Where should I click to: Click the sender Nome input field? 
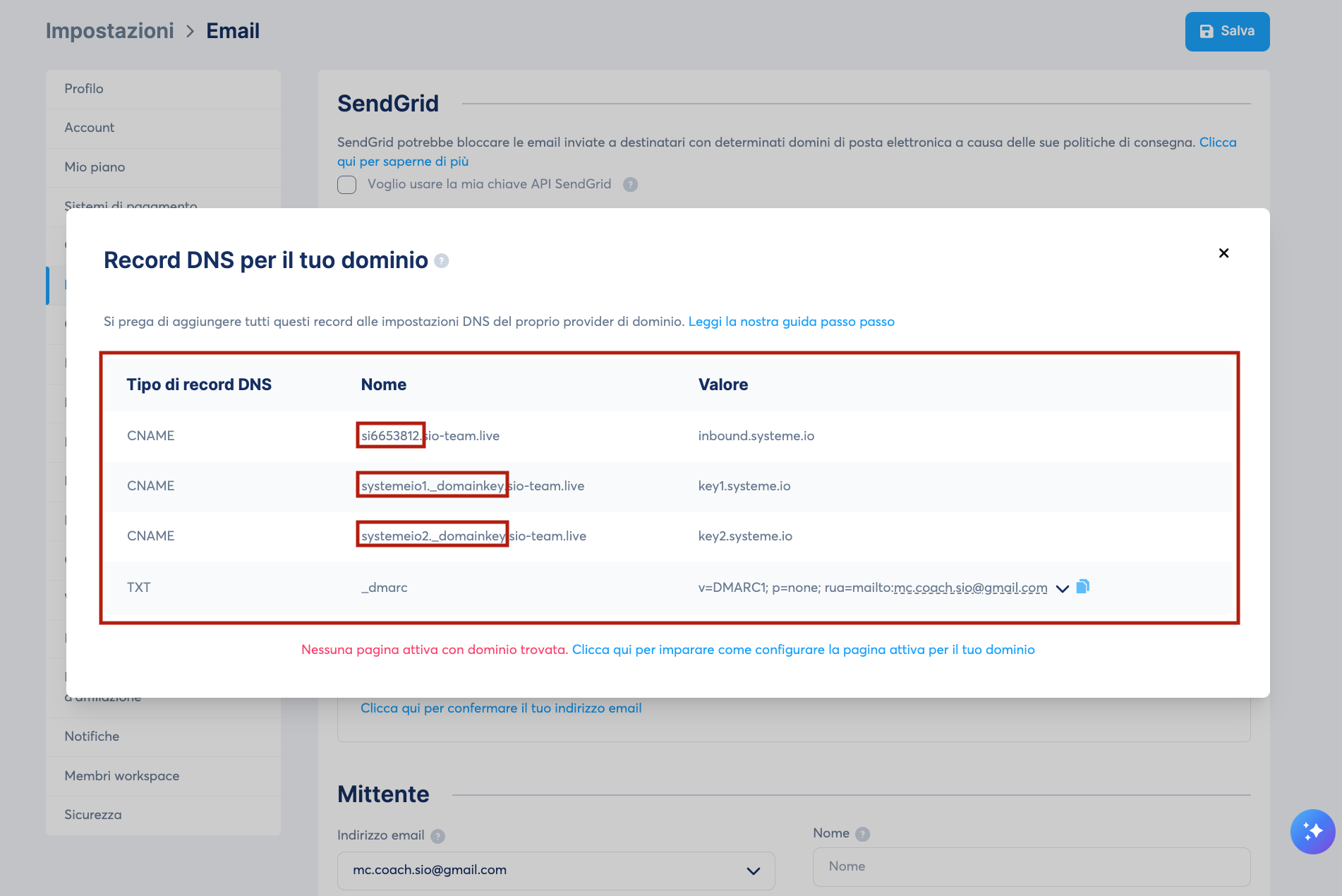point(1032,866)
